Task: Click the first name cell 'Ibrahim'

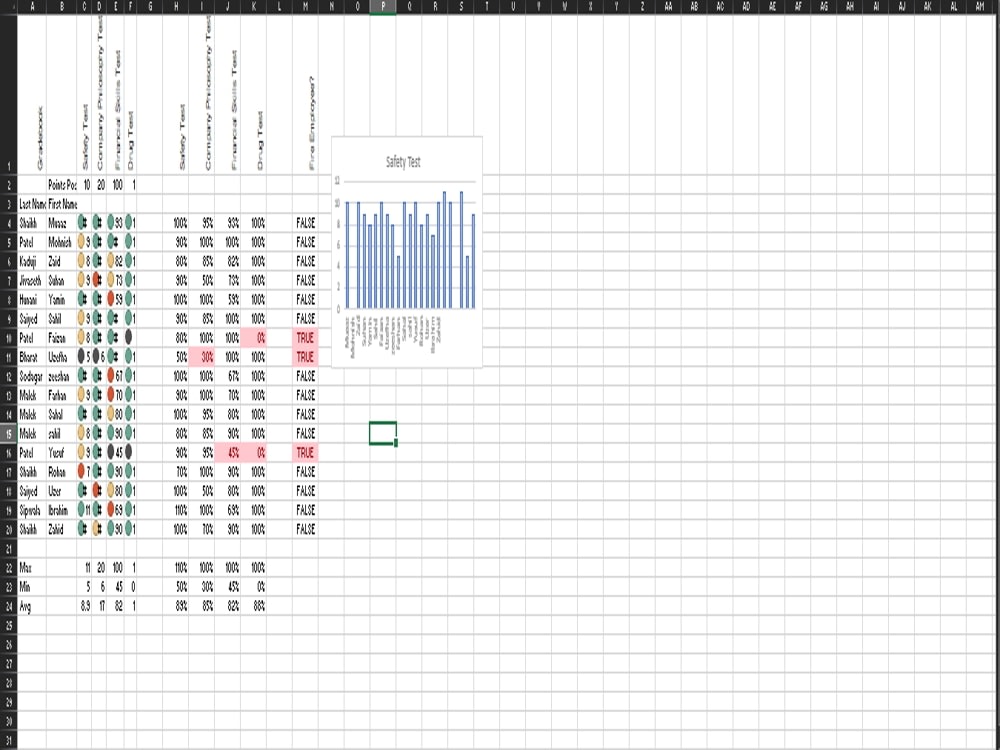Action: 62,510
